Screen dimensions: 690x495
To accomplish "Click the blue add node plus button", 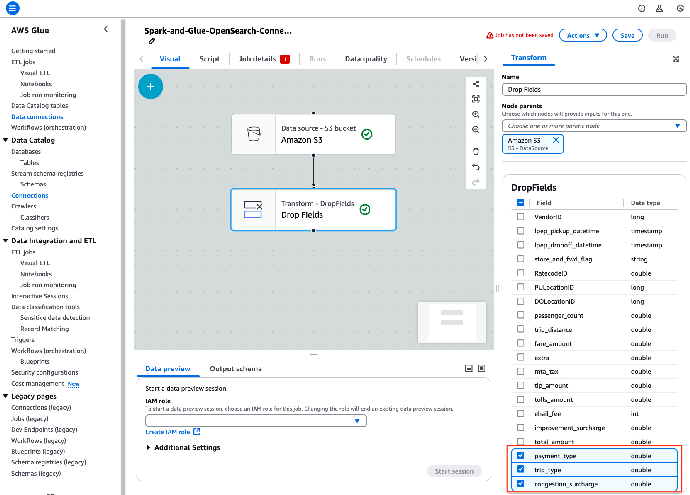I will [150, 87].
